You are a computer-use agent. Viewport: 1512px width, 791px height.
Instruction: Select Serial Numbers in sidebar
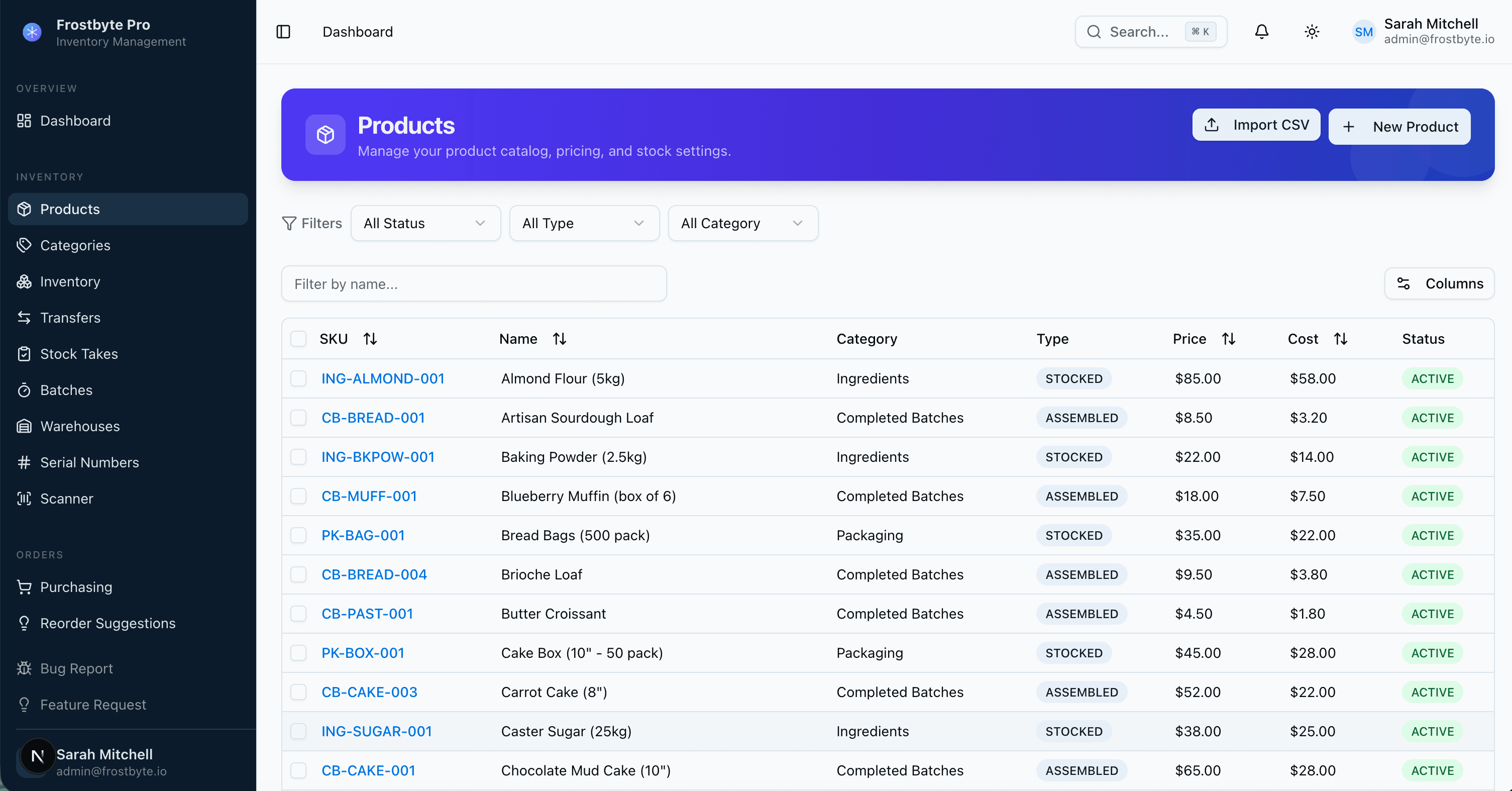click(x=89, y=462)
